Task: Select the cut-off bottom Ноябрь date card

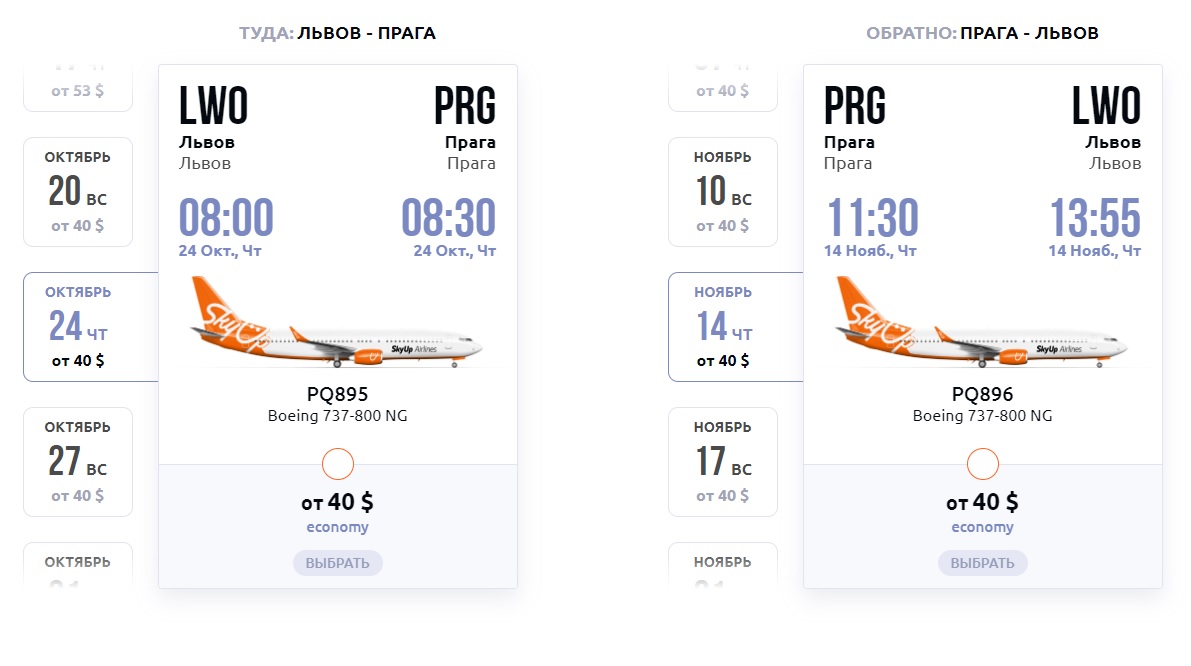Action: [x=722, y=565]
